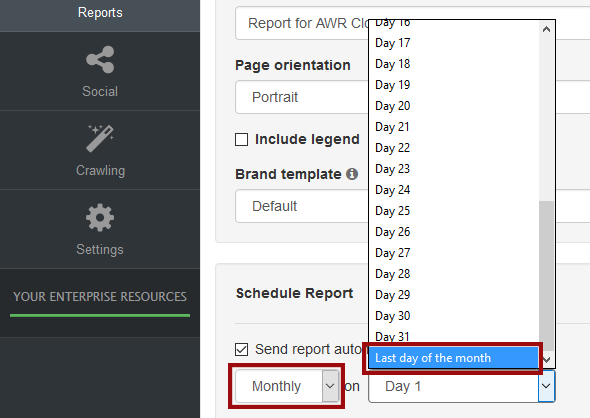Click the Day 1 dropdown arrow
The image size is (590, 418).
[x=546, y=386]
